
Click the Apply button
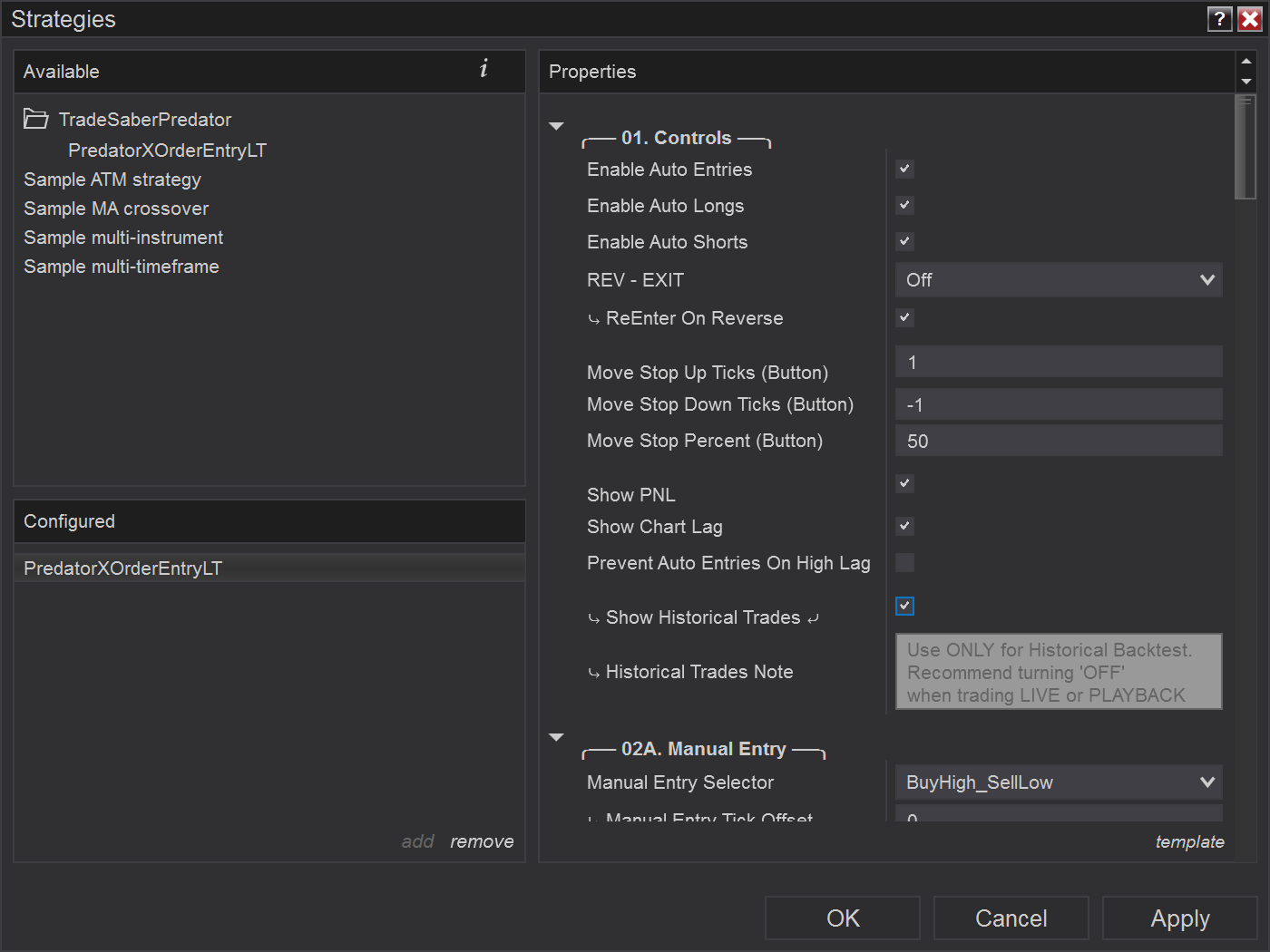tap(1179, 918)
